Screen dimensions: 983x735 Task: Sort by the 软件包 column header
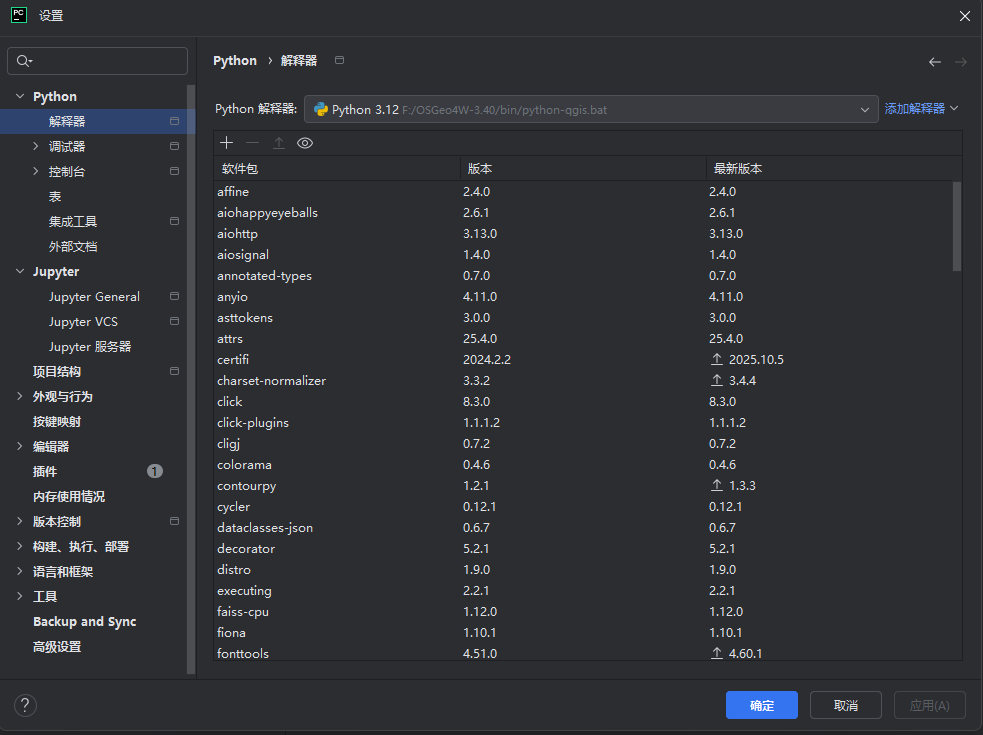[337, 169]
